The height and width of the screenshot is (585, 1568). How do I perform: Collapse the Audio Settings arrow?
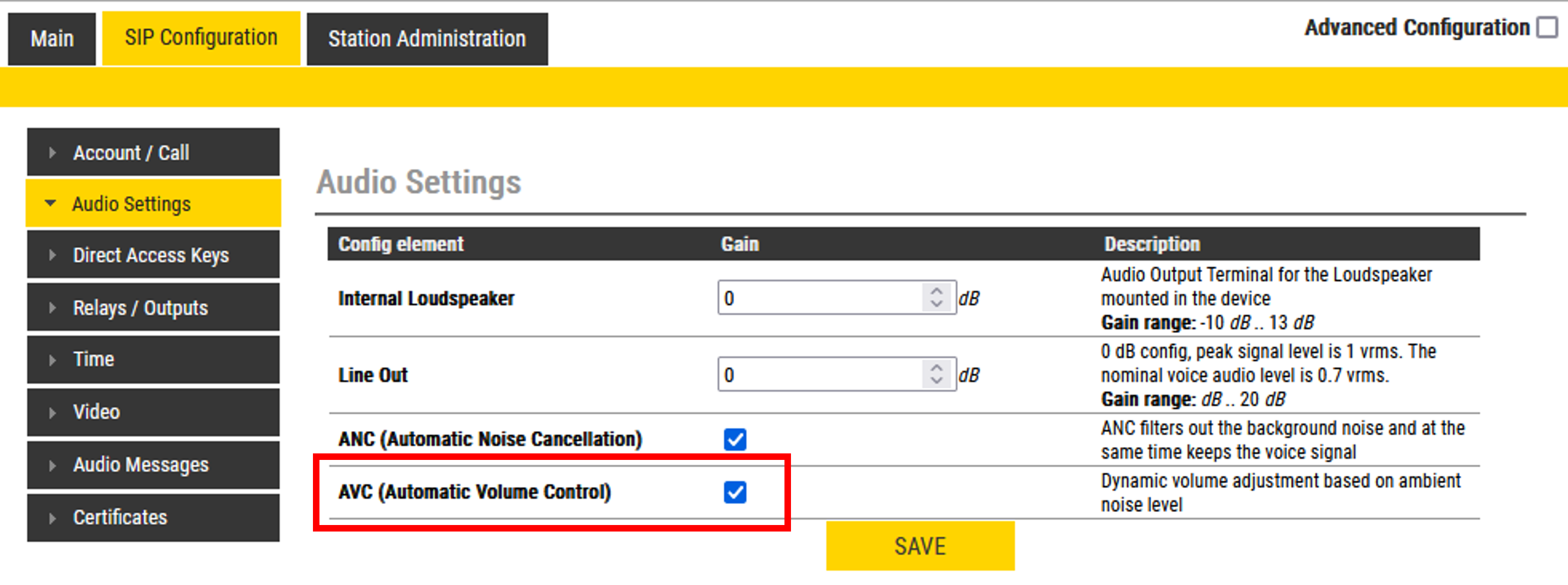click(x=51, y=203)
